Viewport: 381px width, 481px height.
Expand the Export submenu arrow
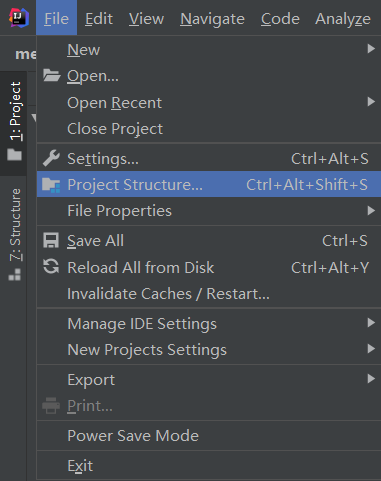[371, 379]
